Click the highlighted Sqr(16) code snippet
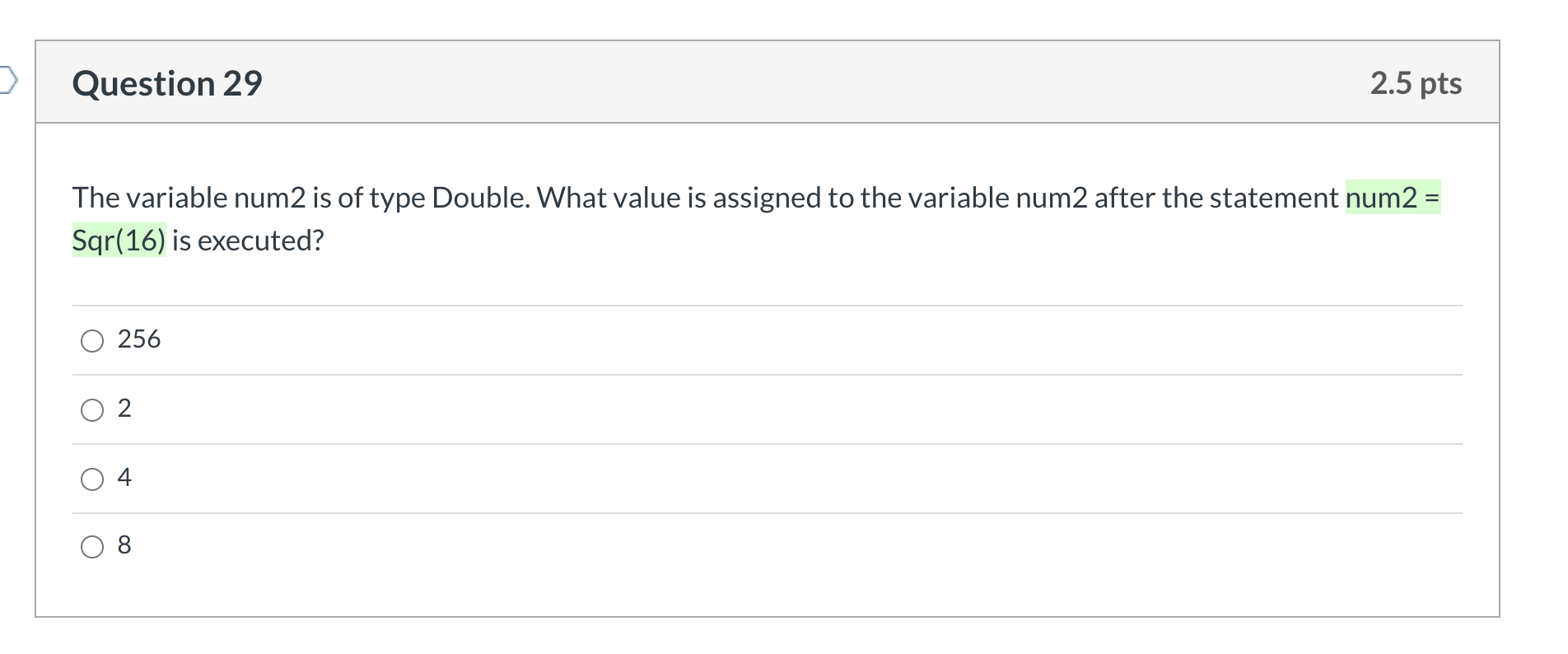1568x654 pixels. (118, 240)
